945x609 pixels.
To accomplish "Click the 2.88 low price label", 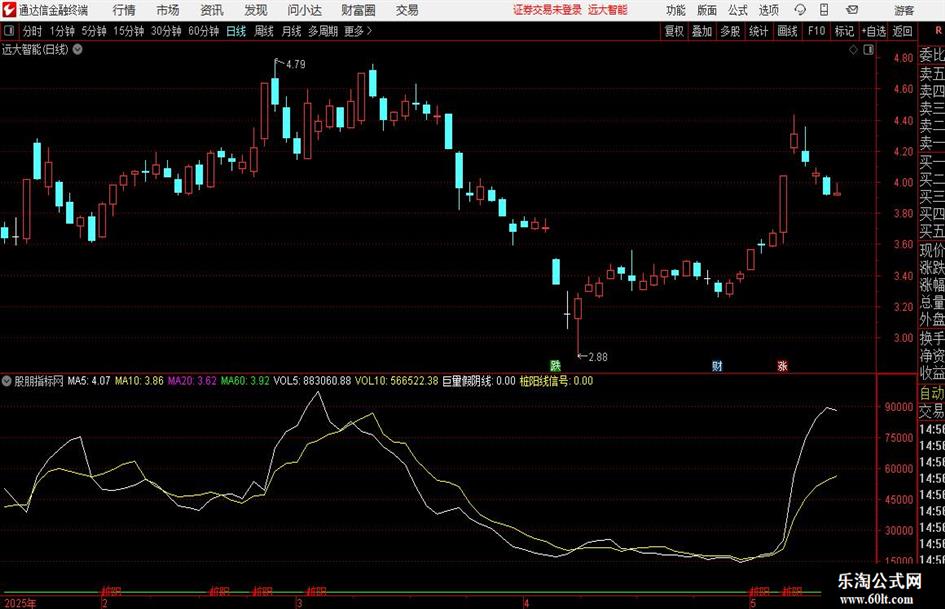I will tap(598, 357).
